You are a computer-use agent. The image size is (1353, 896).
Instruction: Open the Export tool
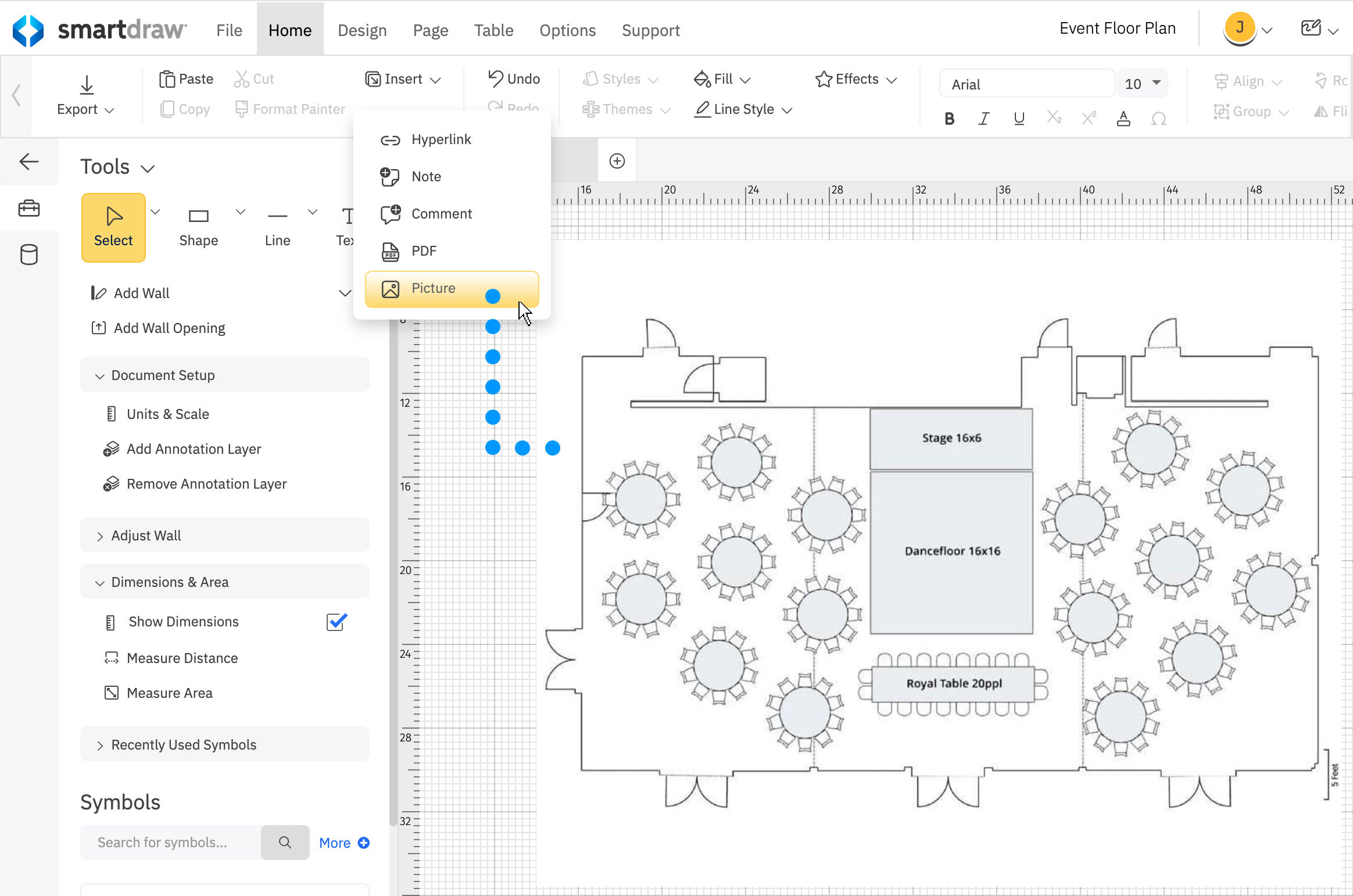tap(85, 96)
